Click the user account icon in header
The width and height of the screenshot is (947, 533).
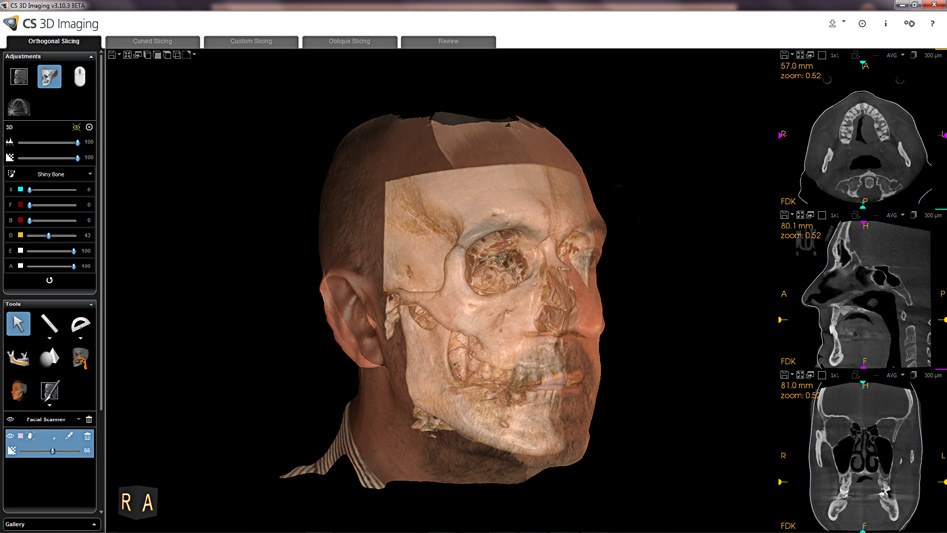(832, 24)
